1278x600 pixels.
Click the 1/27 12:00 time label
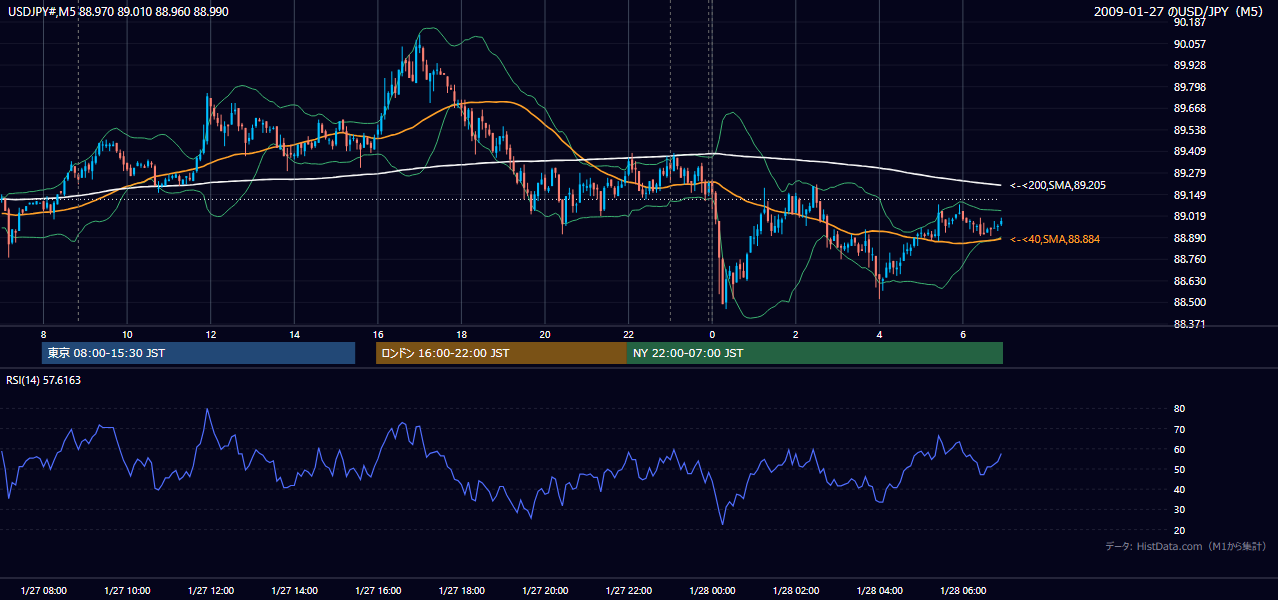point(210,591)
